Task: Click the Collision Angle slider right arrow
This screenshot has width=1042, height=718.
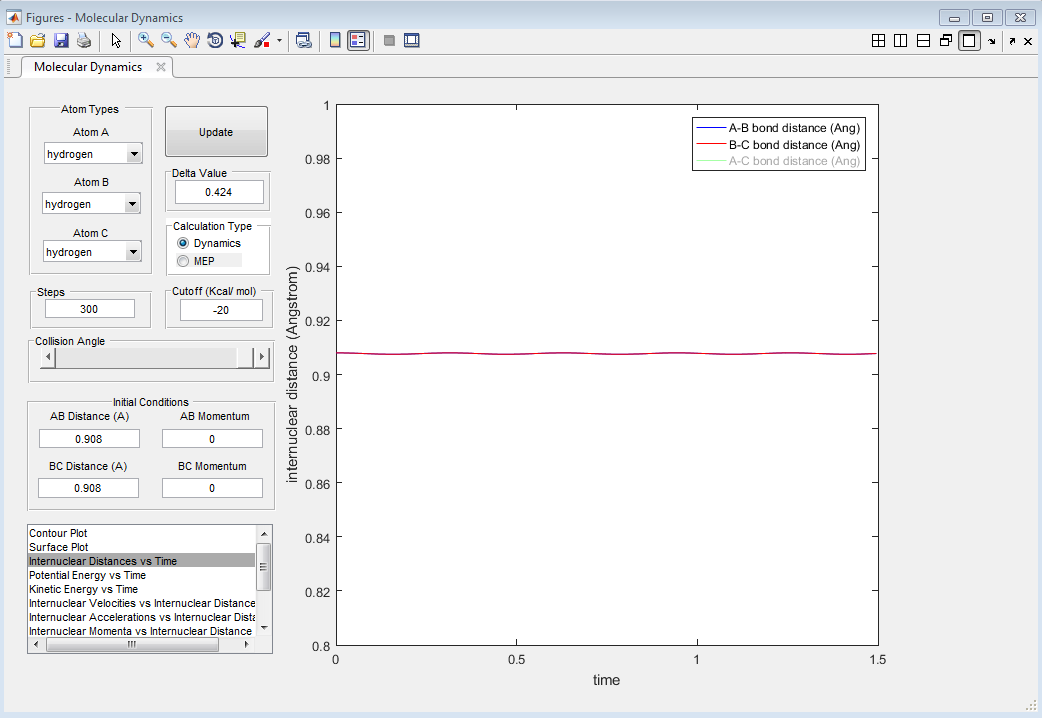Action: (261, 357)
